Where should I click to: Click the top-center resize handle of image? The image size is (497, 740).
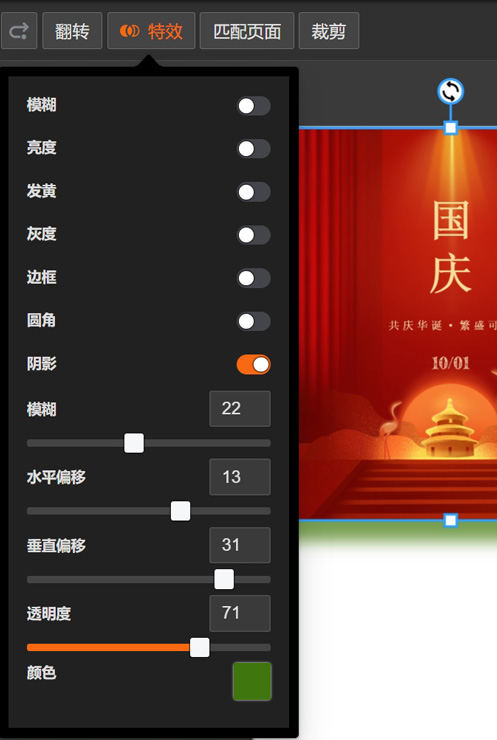[451, 127]
